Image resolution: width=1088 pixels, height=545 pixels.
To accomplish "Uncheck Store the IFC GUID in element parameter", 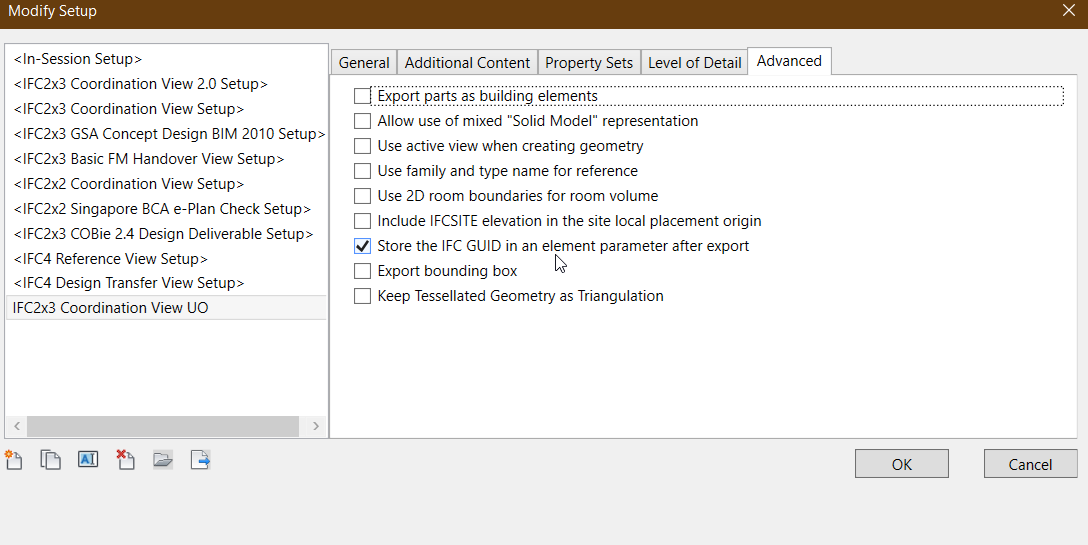I will pos(362,246).
